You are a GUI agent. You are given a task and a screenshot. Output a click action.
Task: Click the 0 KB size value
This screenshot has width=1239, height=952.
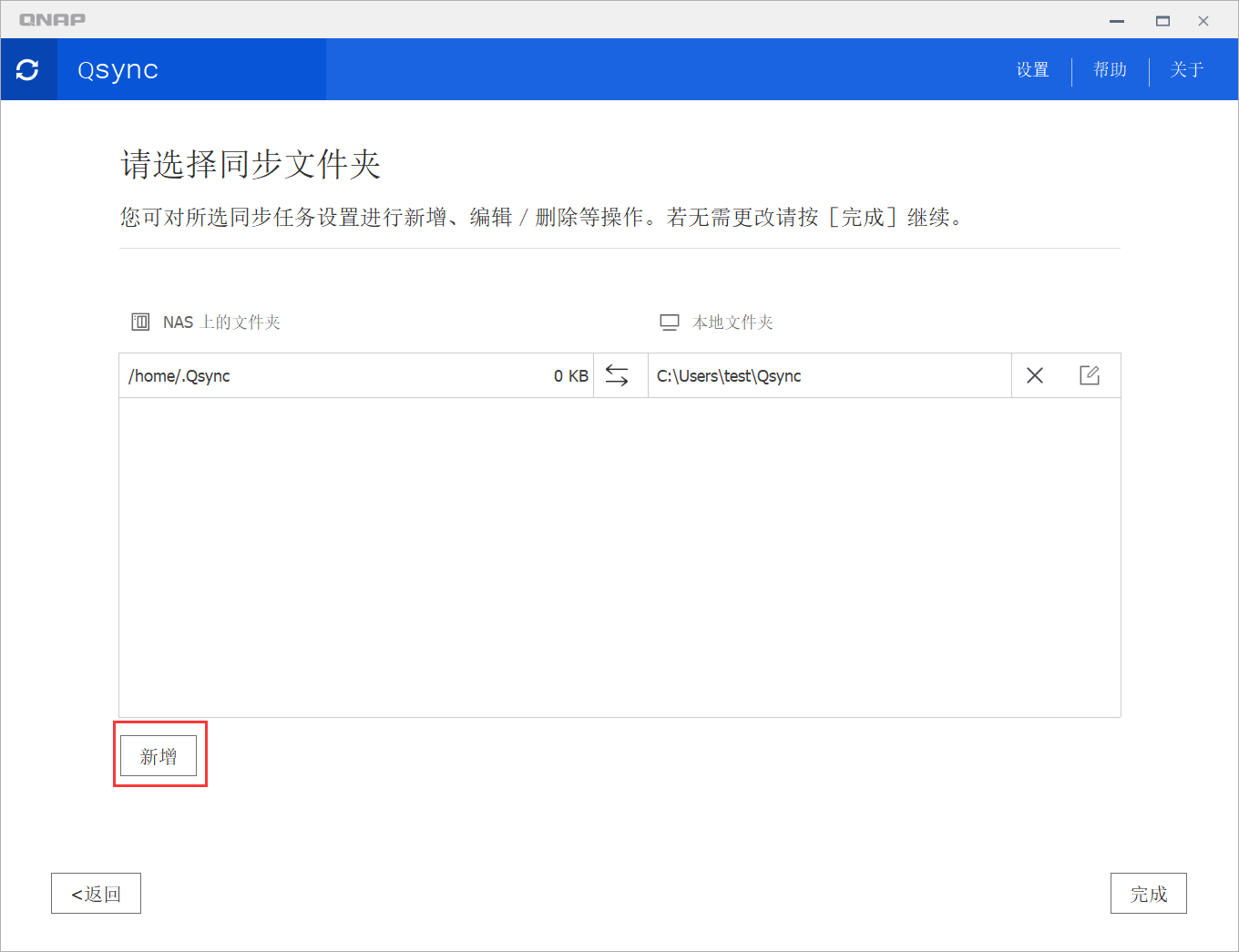pos(571,376)
